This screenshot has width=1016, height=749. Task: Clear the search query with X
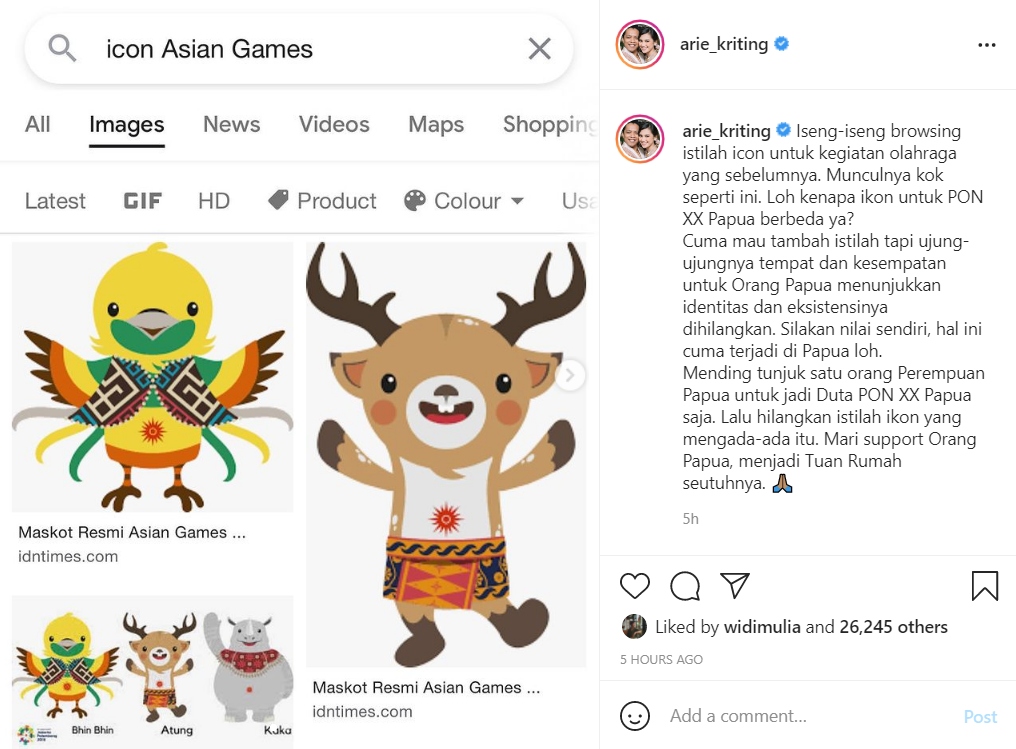539,49
